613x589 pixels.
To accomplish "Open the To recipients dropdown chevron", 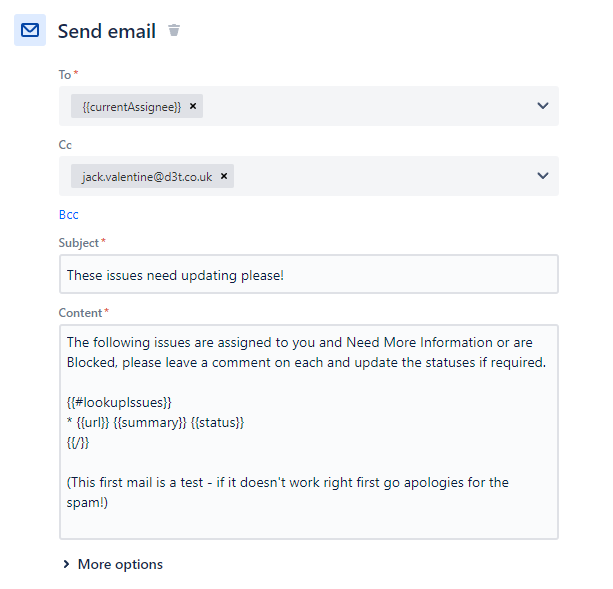I will pos(543,106).
